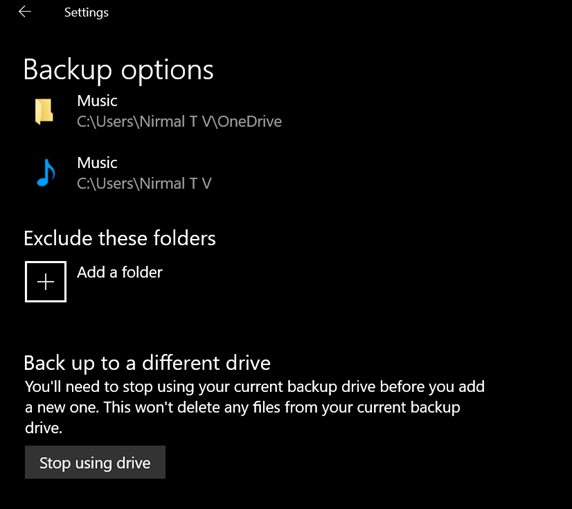Click the Settings window title
The image size is (572, 509).
[x=86, y=12]
